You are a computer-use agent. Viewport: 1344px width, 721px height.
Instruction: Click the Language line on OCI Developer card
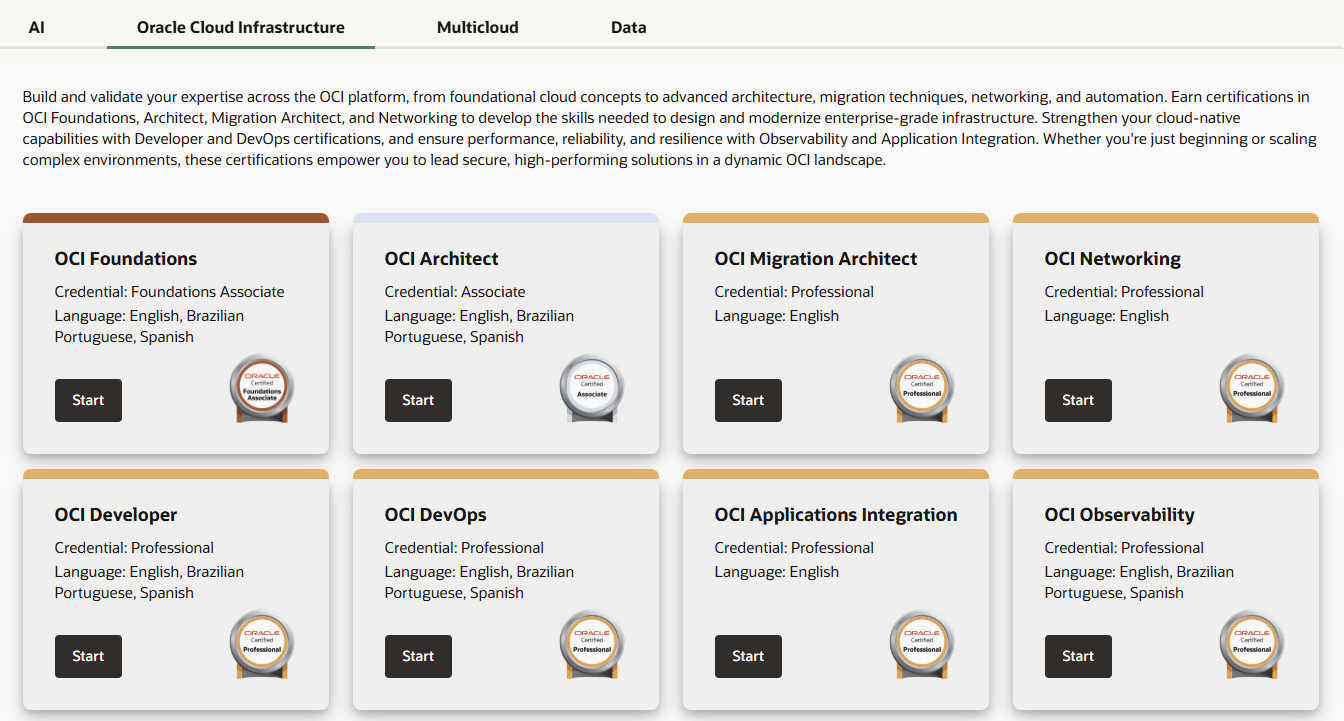point(150,582)
